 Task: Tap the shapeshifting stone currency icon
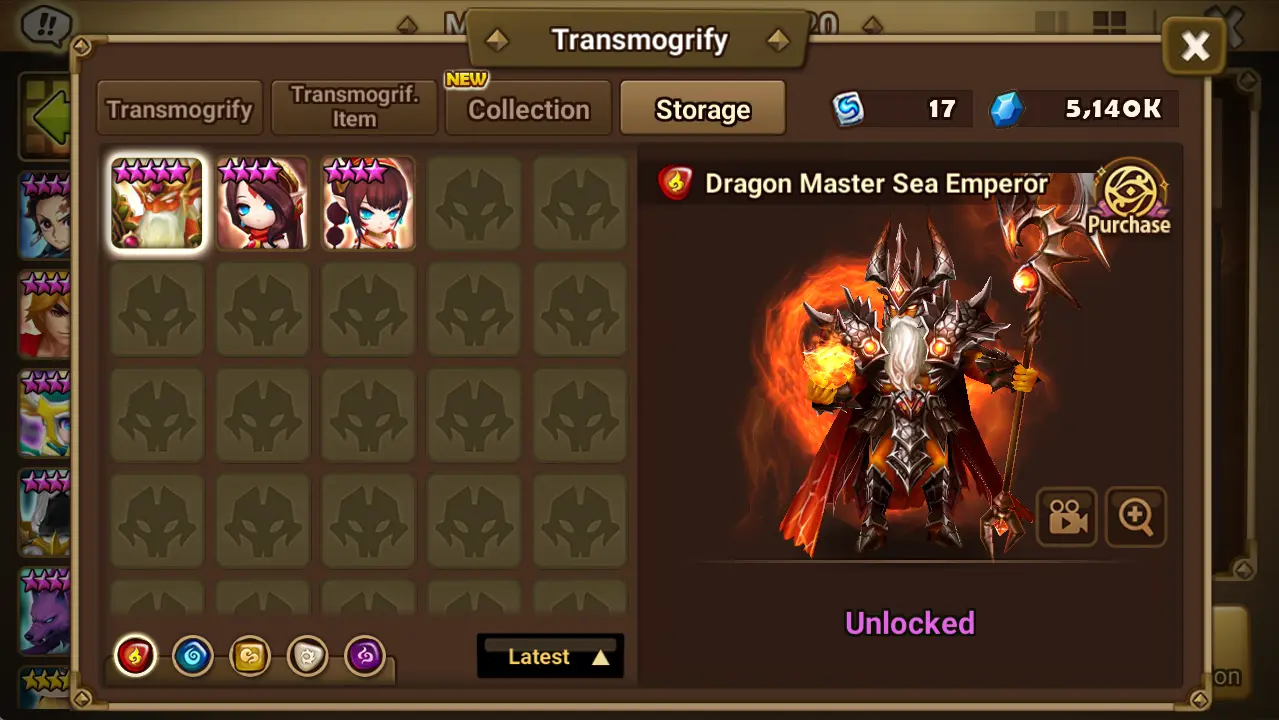coord(849,109)
